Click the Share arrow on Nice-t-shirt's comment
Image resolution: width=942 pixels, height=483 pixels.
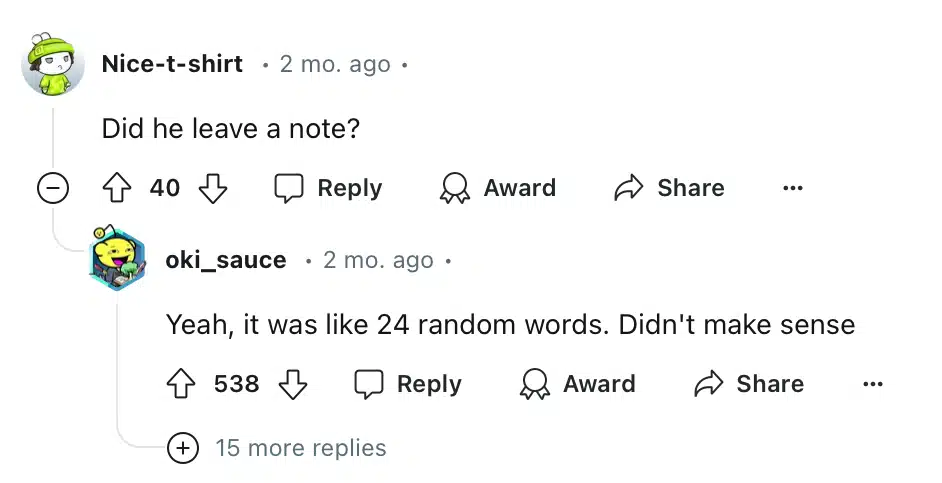coord(628,188)
